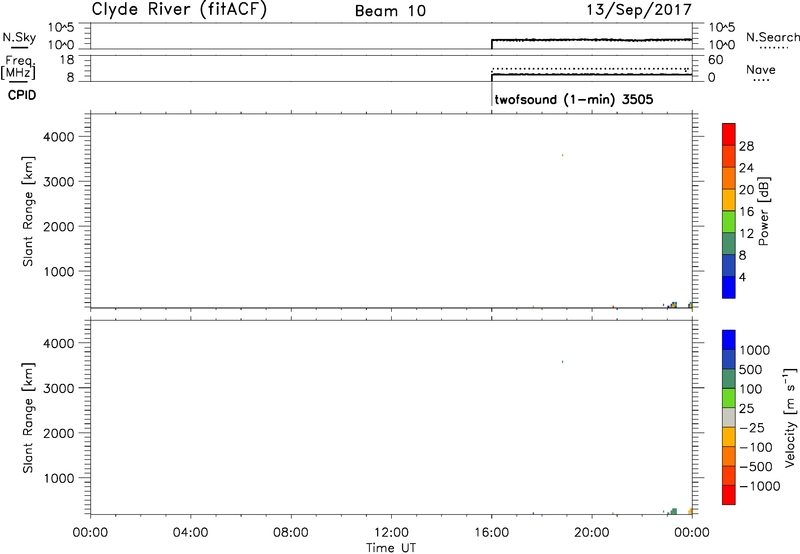Click the '20:00' time tick label
Viewport: 800px width, 554px height.
[592, 533]
